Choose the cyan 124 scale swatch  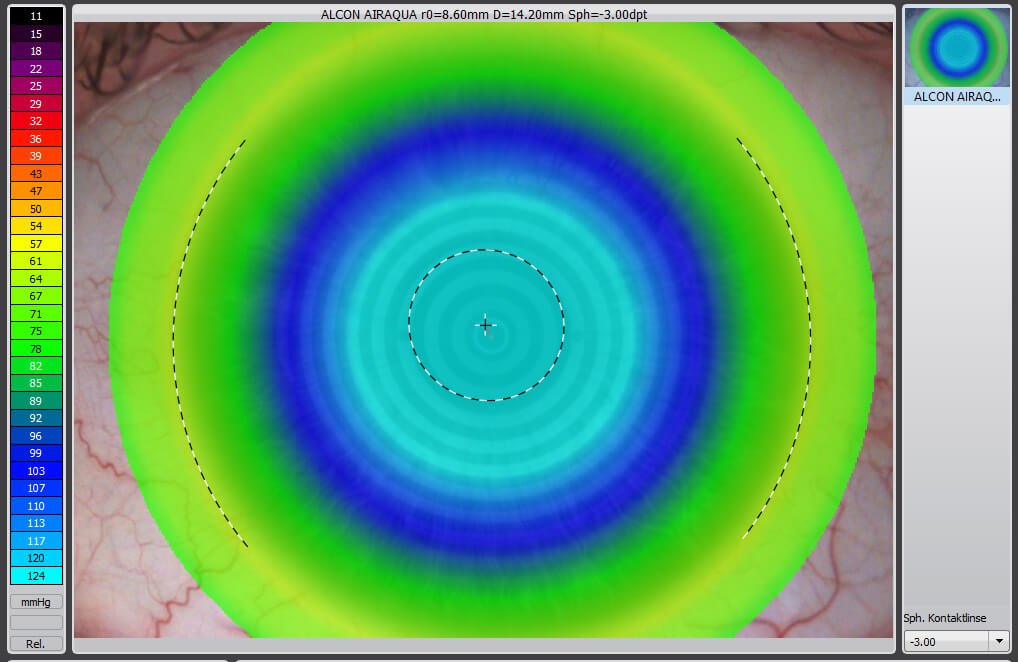pos(36,575)
